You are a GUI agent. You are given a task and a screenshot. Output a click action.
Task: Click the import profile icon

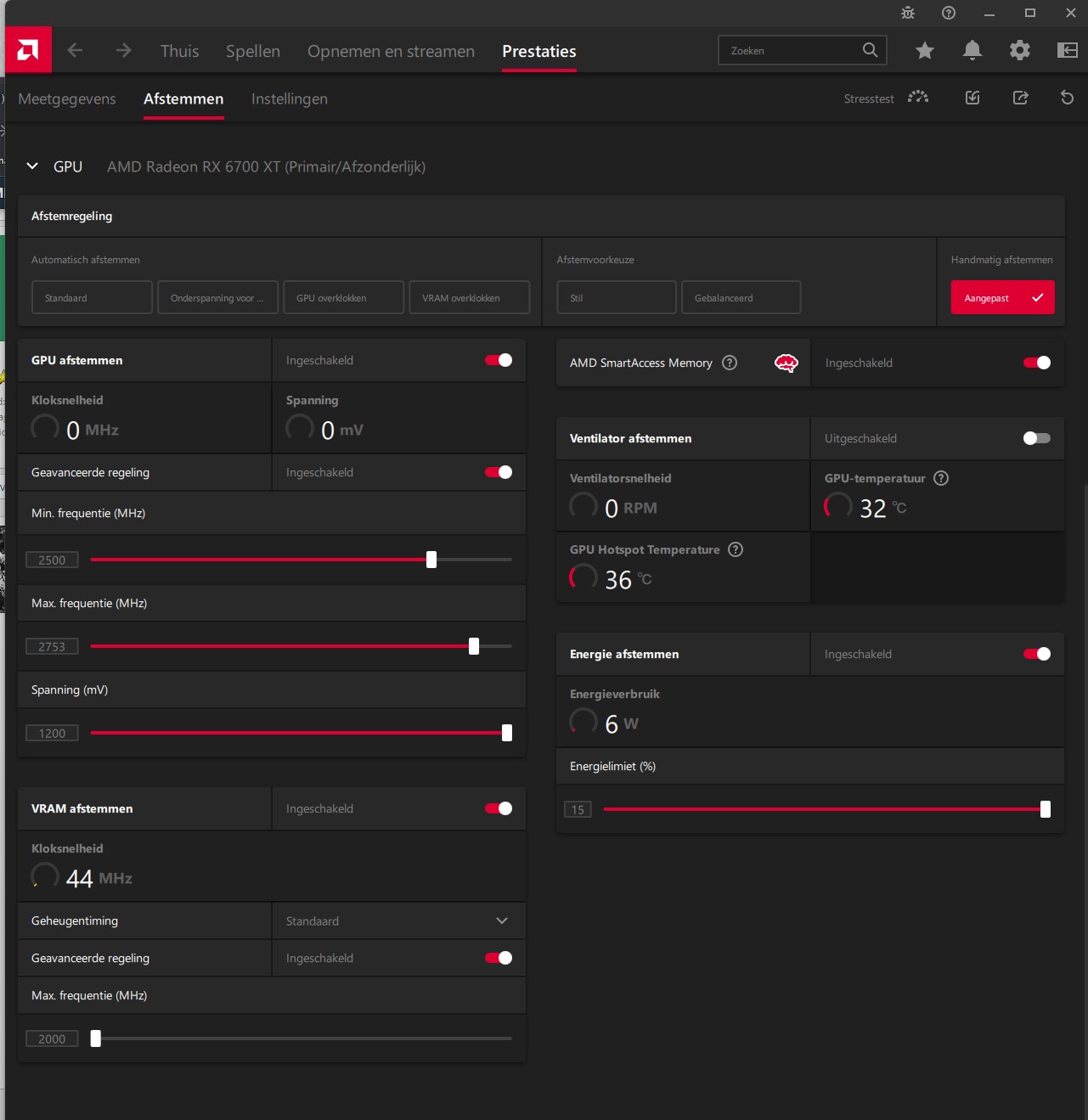(x=973, y=98)
